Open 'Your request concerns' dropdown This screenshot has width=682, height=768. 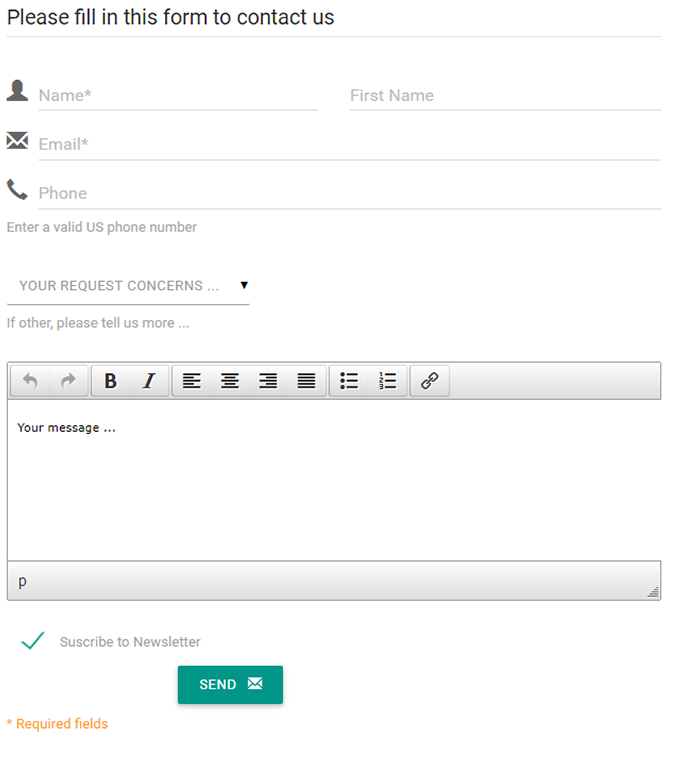[128, 286]
